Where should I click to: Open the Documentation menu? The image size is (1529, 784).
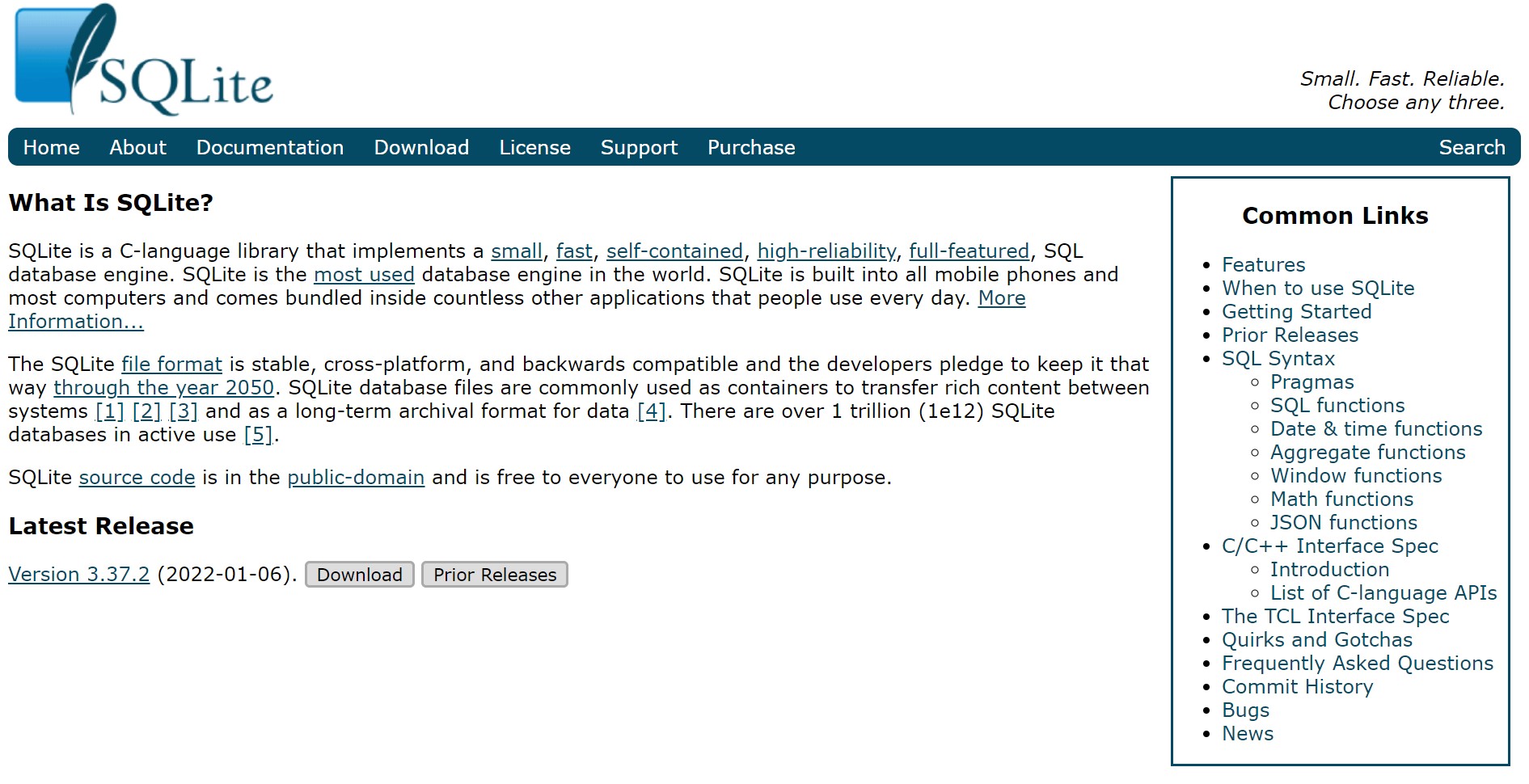click(x=269, y=147)
